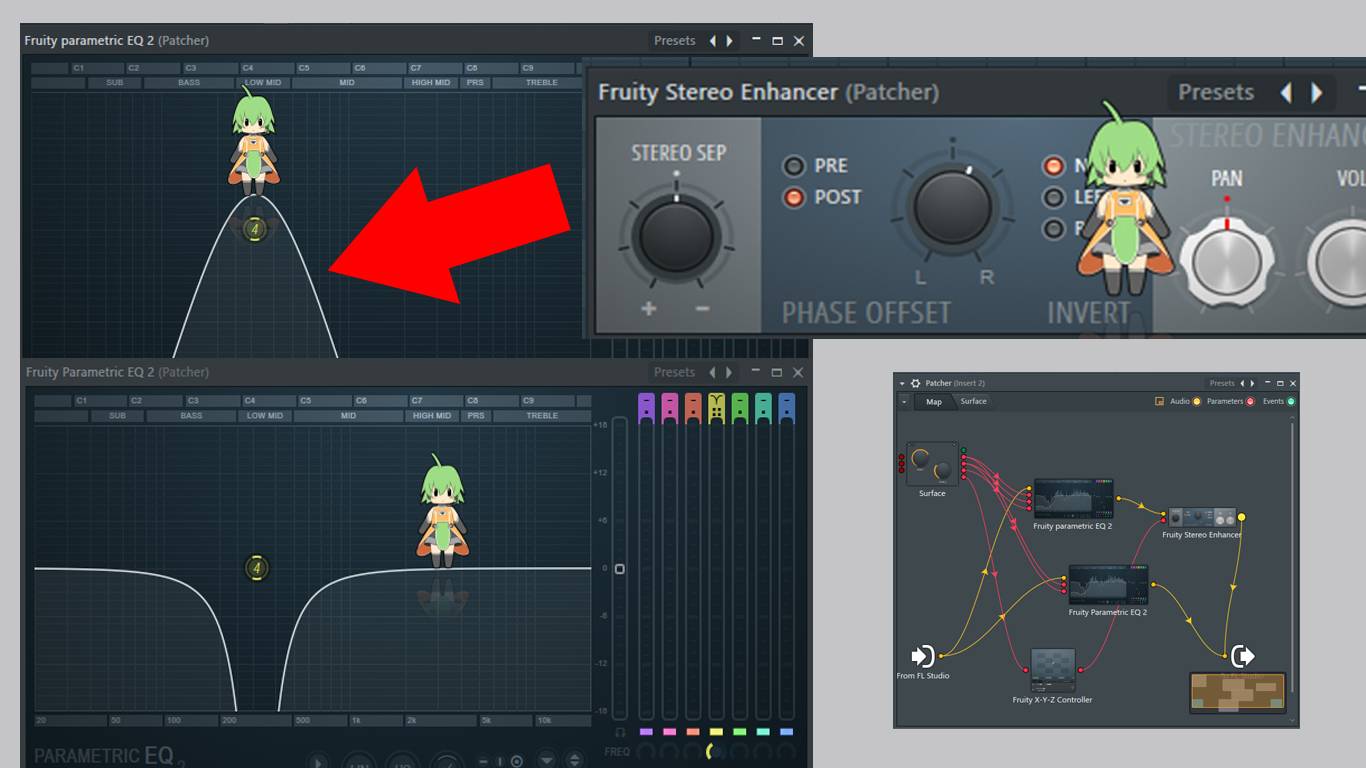Image resolution: width=1366 pixels, height=768 pixels.
Task: Toggle Parameters connections visibility in Patcher
Action: (1250, 401)
